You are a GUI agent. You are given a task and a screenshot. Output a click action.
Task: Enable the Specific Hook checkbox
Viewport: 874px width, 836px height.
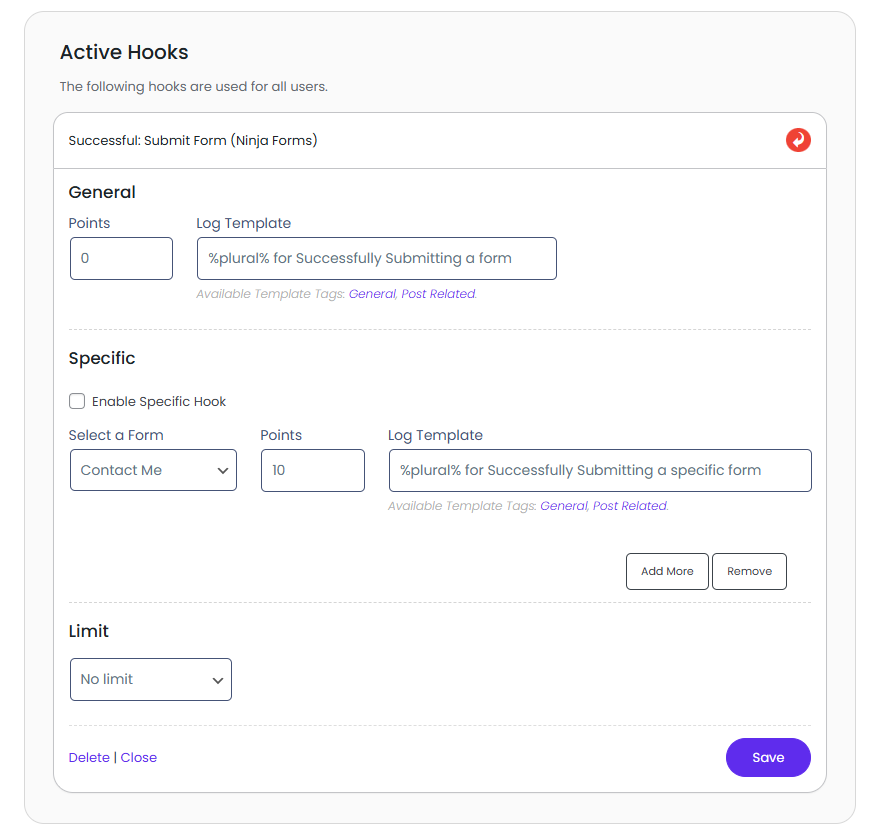click(x=77, y=402)
